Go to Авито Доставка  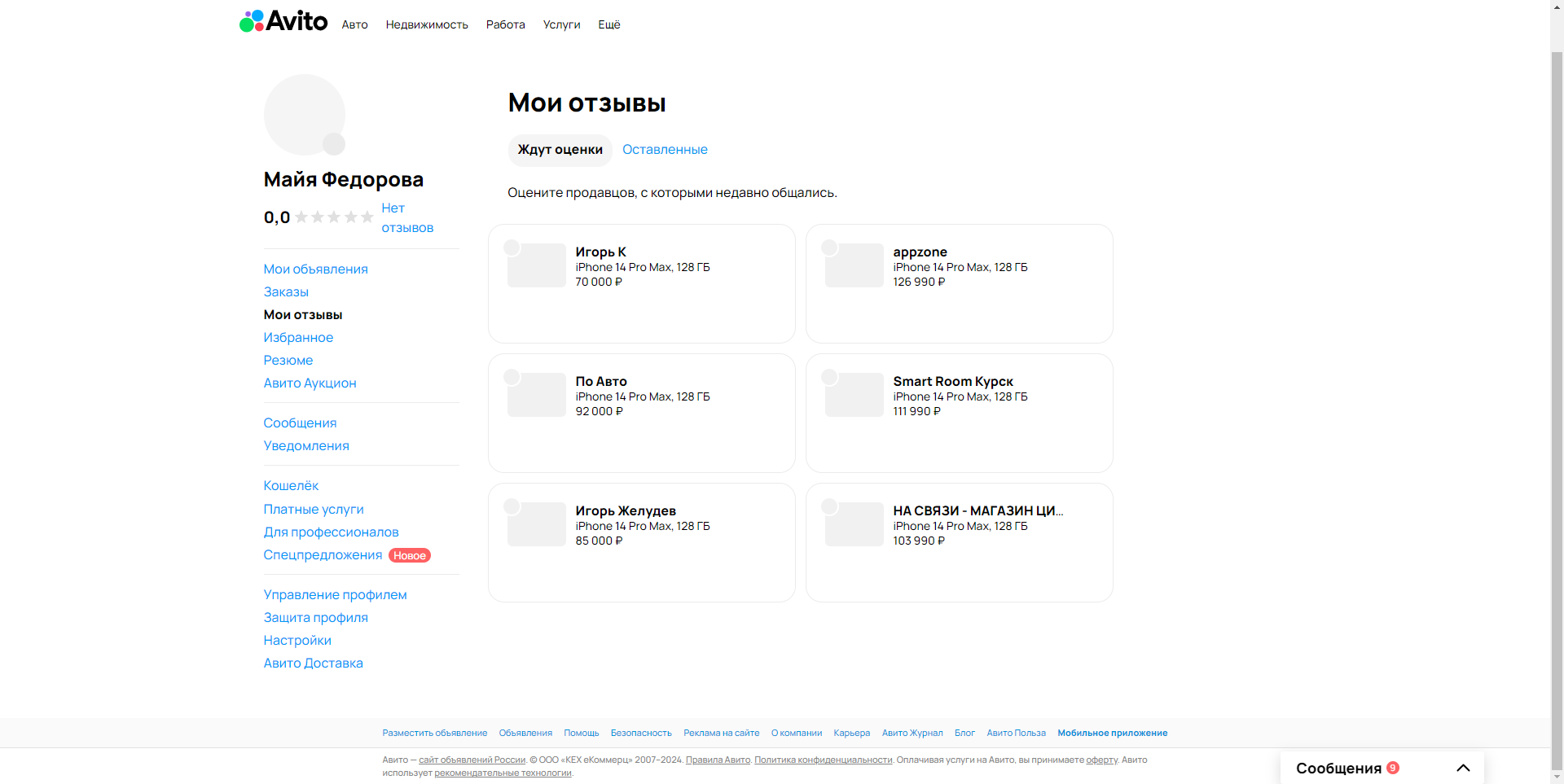(x=313, y=664)
